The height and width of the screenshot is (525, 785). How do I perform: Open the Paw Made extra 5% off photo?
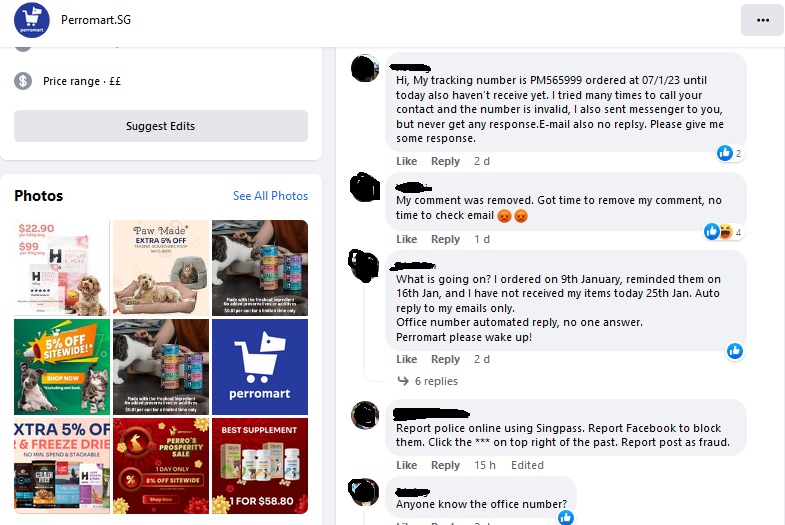[x=161, y=268]
